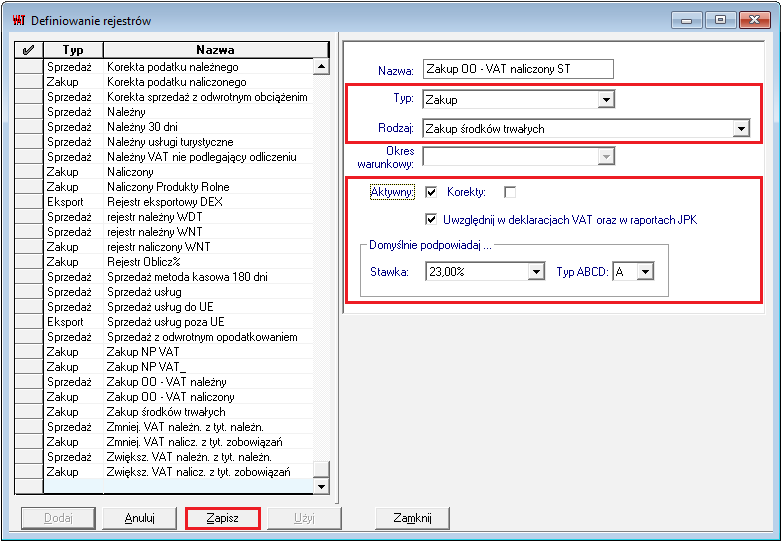
Task: Sort by the Nazwa column header
Action: [x=215, y=49]
